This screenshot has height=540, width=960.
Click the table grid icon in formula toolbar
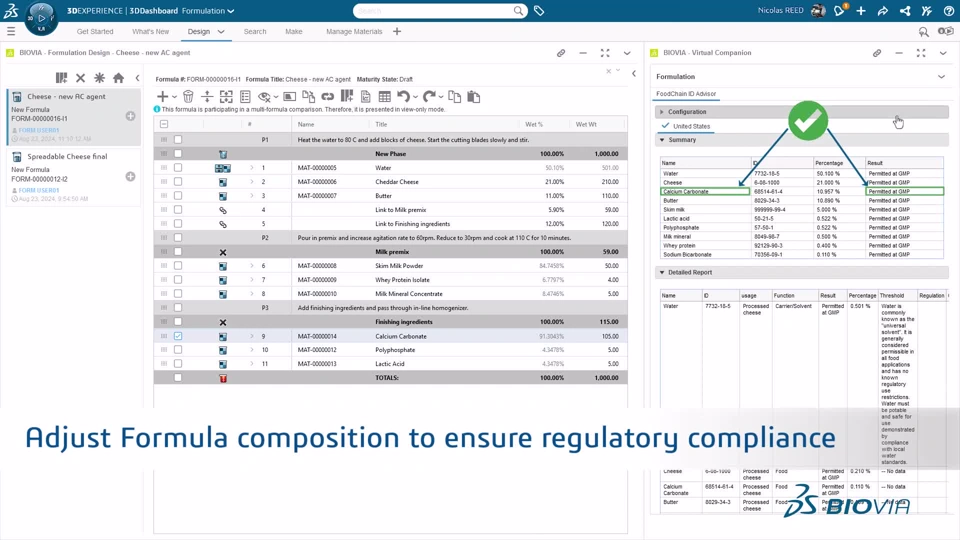pyautogui.click(x=384, y=96)
